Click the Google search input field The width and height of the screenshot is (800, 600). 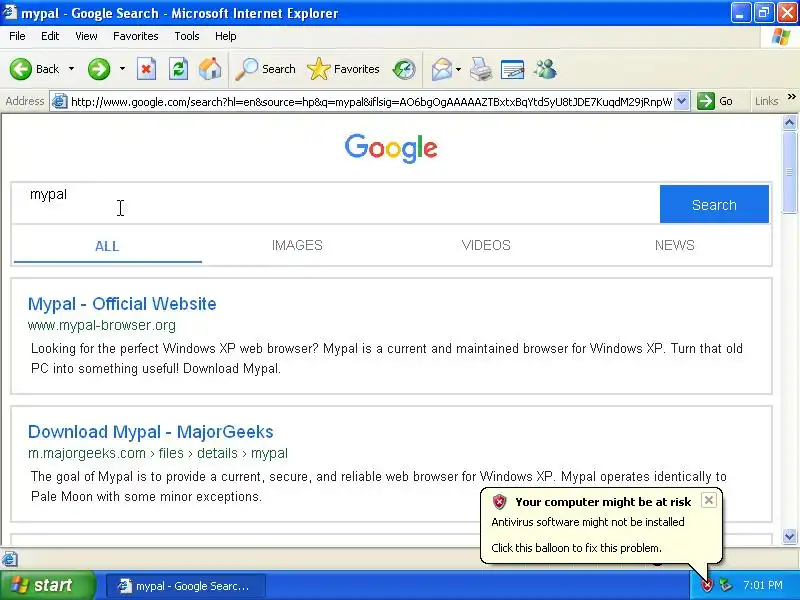[336, 204]
